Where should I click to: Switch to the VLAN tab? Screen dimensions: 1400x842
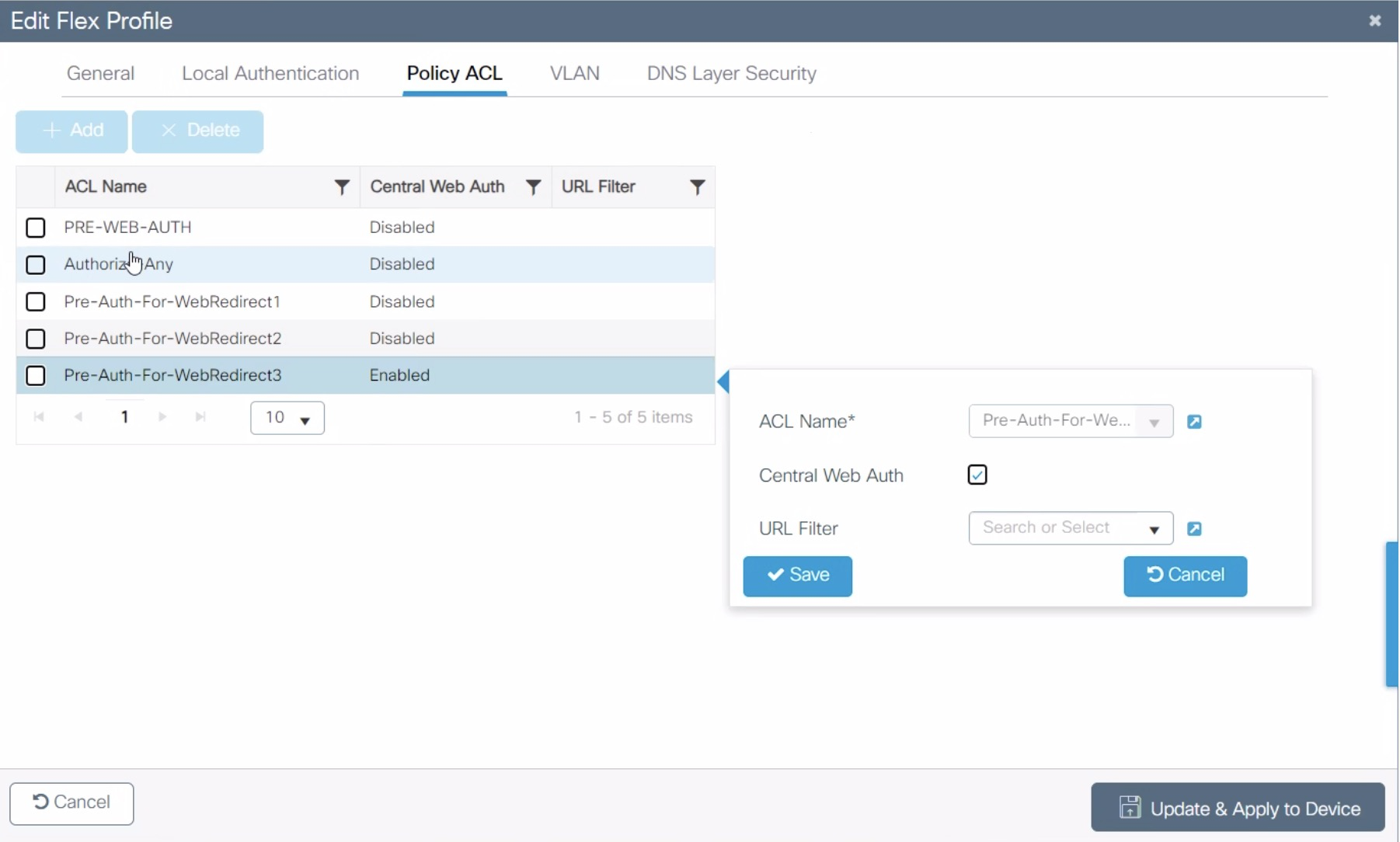pos(575,73)
